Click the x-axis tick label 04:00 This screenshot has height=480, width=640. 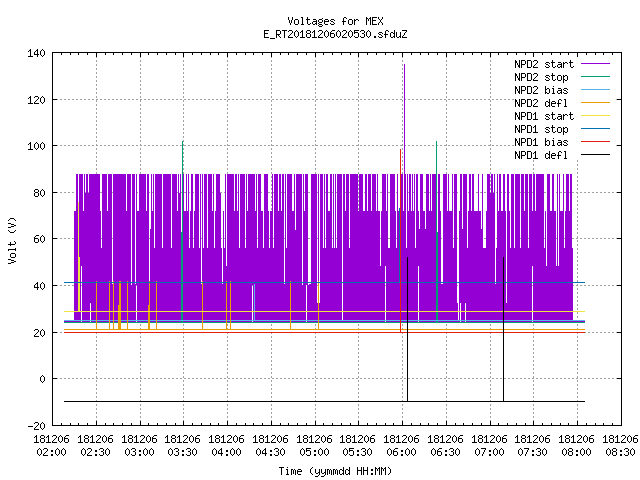click(227, 452)
